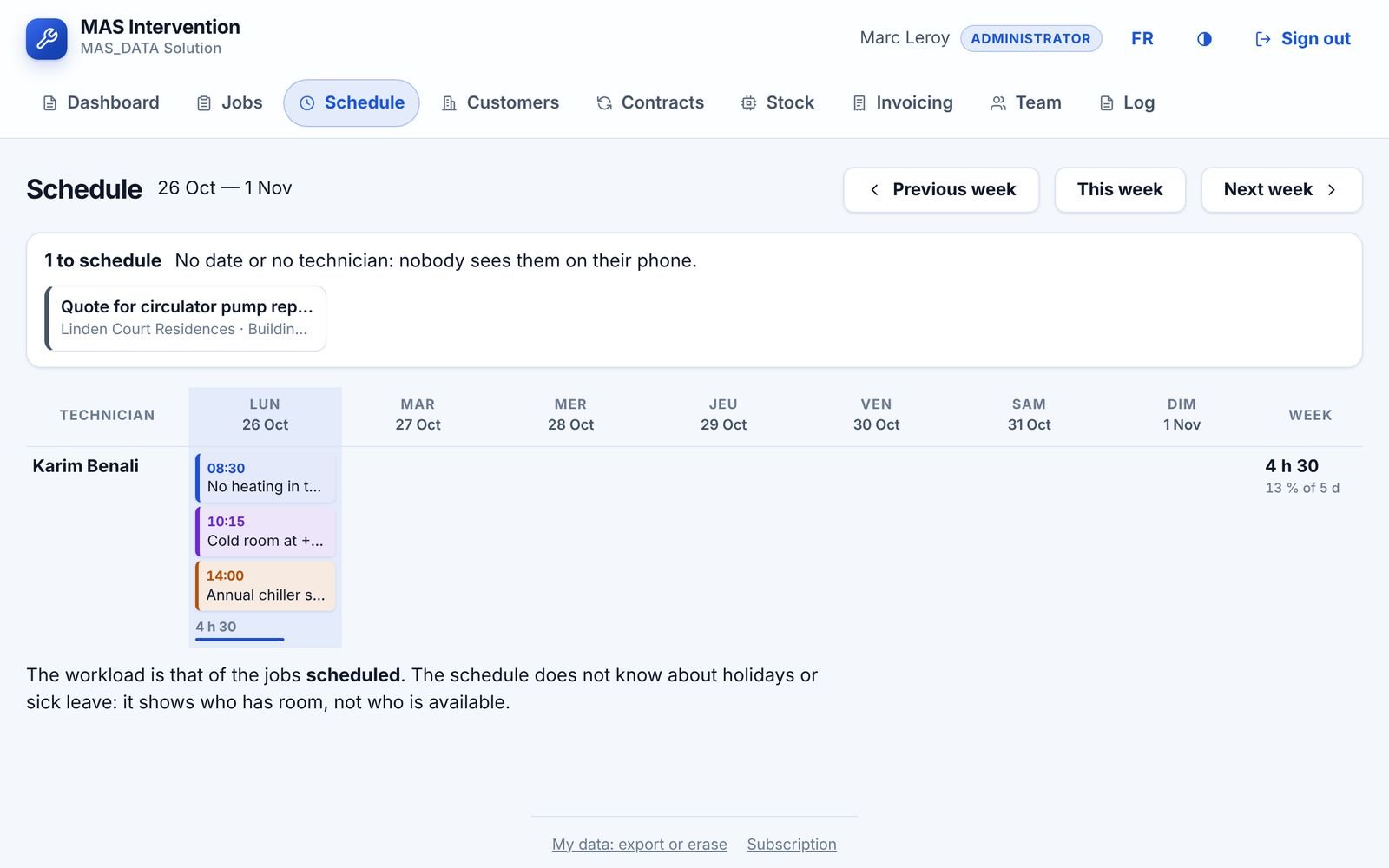Click the MAS Intervention wrench logo

pos(46,38)
